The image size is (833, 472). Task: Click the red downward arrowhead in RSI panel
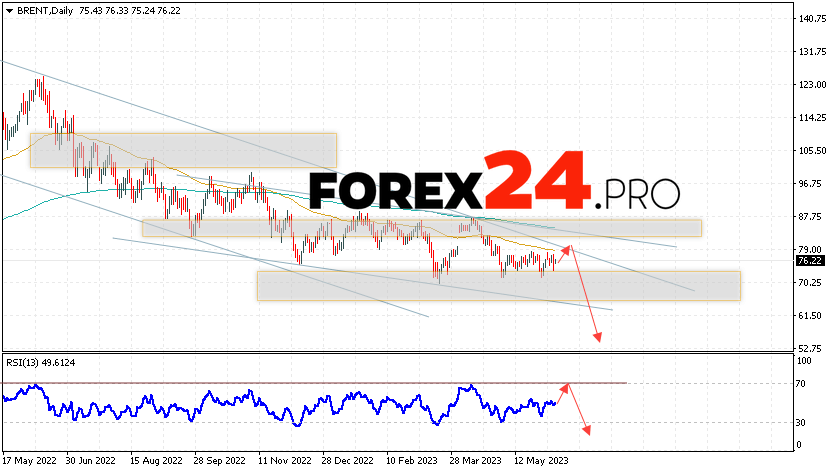coord(587,431)
